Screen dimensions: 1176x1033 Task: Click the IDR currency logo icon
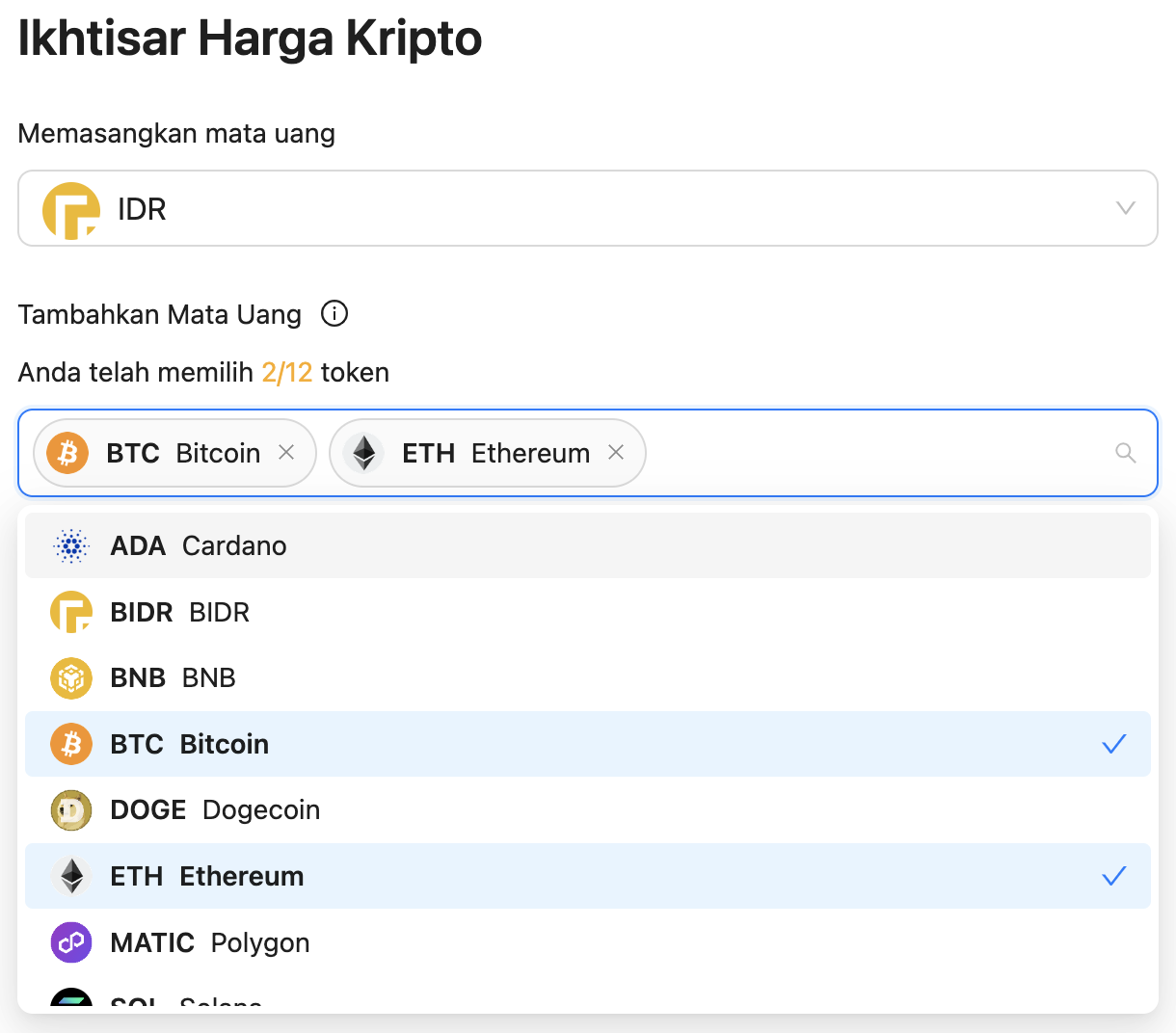[x=71, y=210]
